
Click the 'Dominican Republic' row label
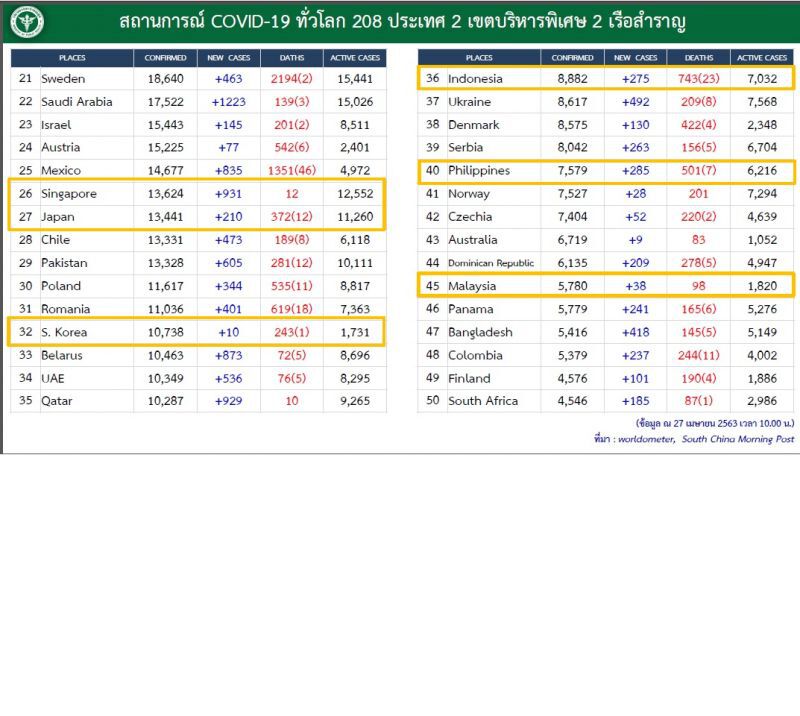(x=491, y=263)
